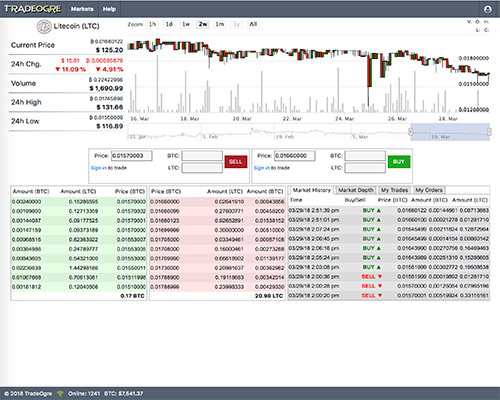Click the 2:00:36 pm SELL history row
This screenshot has width=500, height=400.
389,277
